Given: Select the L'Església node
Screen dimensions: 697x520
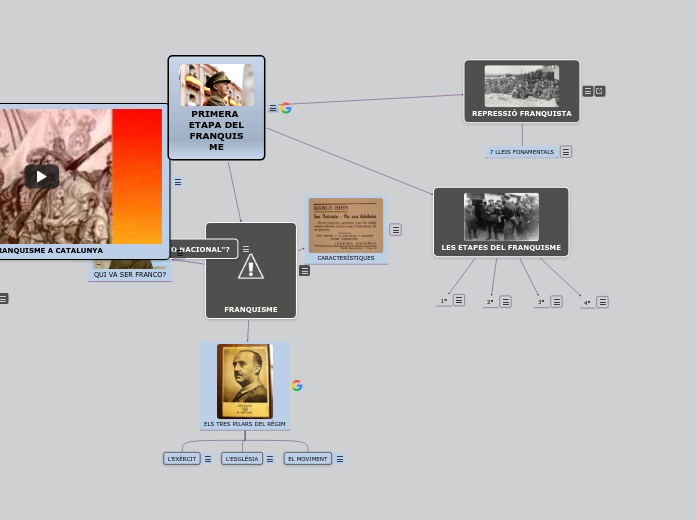Looking at the screenshot, I should tap(242, 459).
